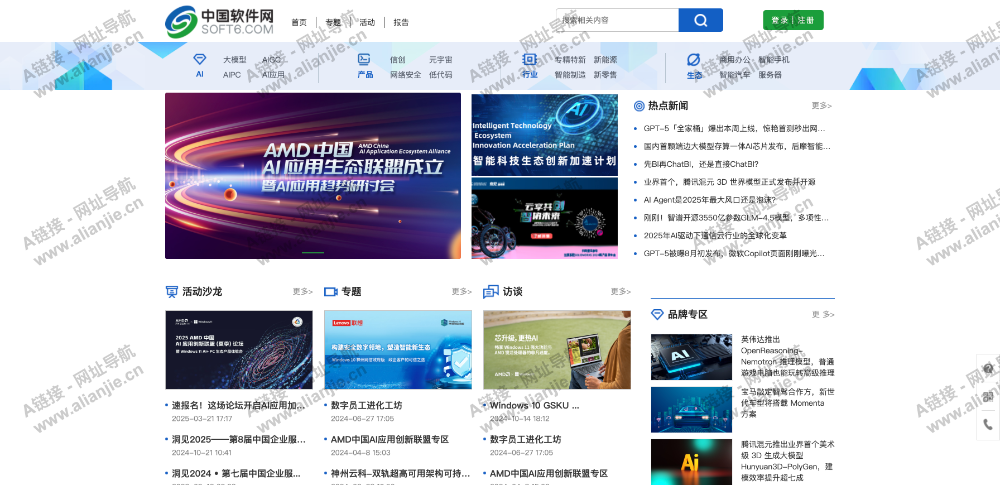Open news 先BI再ChatBI，还是直接ChatBI?
Screen dimensions: 1000x485
point(701,164)
